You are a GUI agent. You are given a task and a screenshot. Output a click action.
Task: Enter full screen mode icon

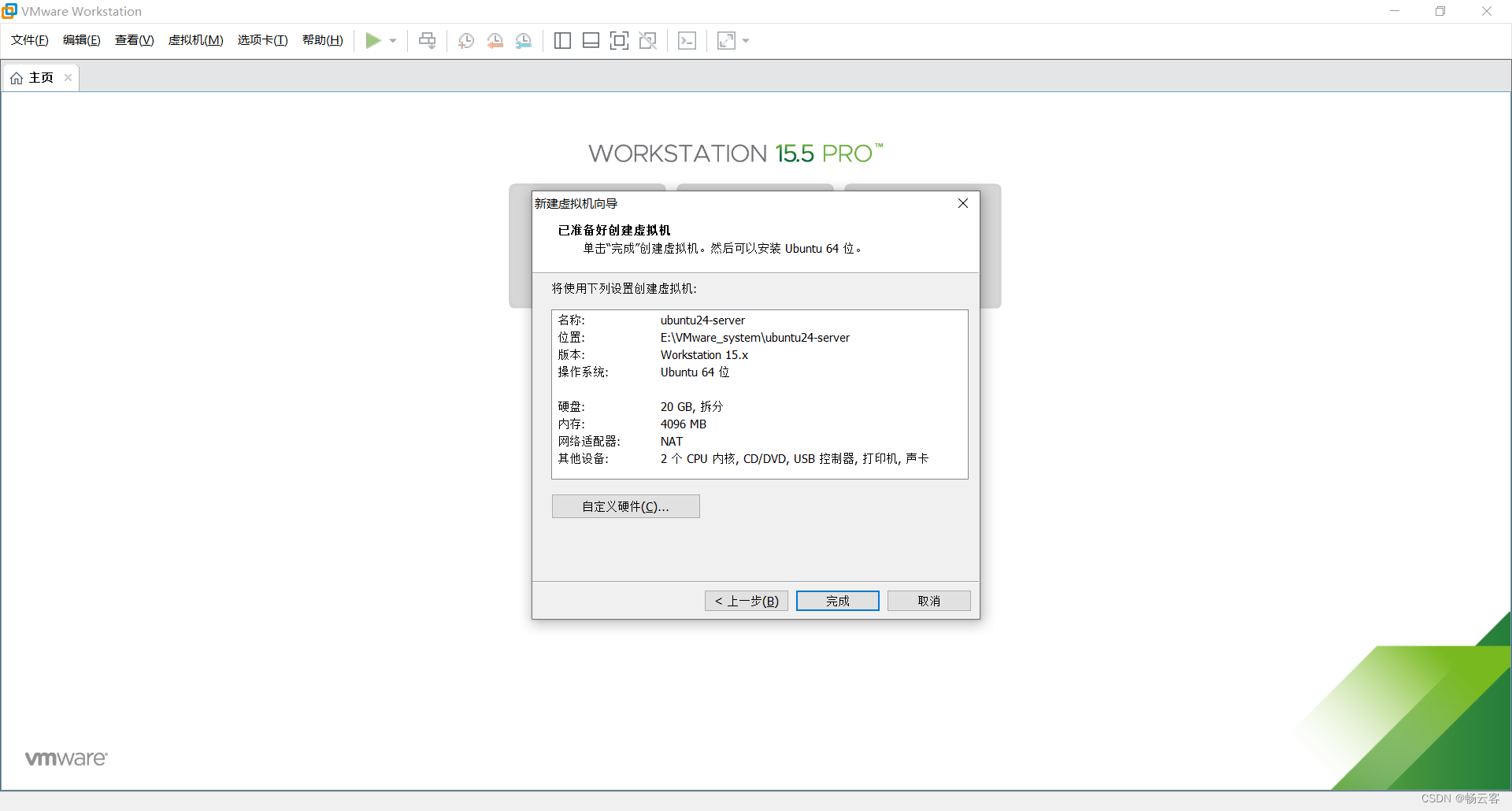[x=619, y=41]
